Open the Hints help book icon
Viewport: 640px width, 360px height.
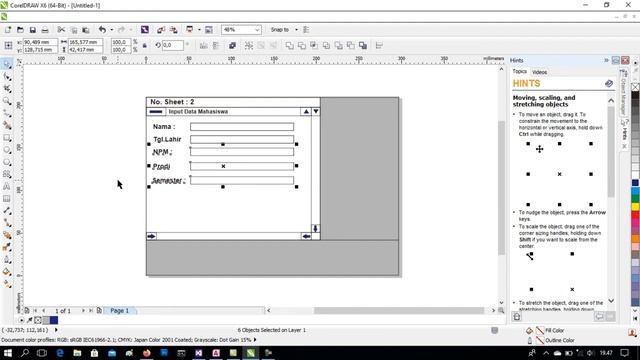[x=609, y=83]
